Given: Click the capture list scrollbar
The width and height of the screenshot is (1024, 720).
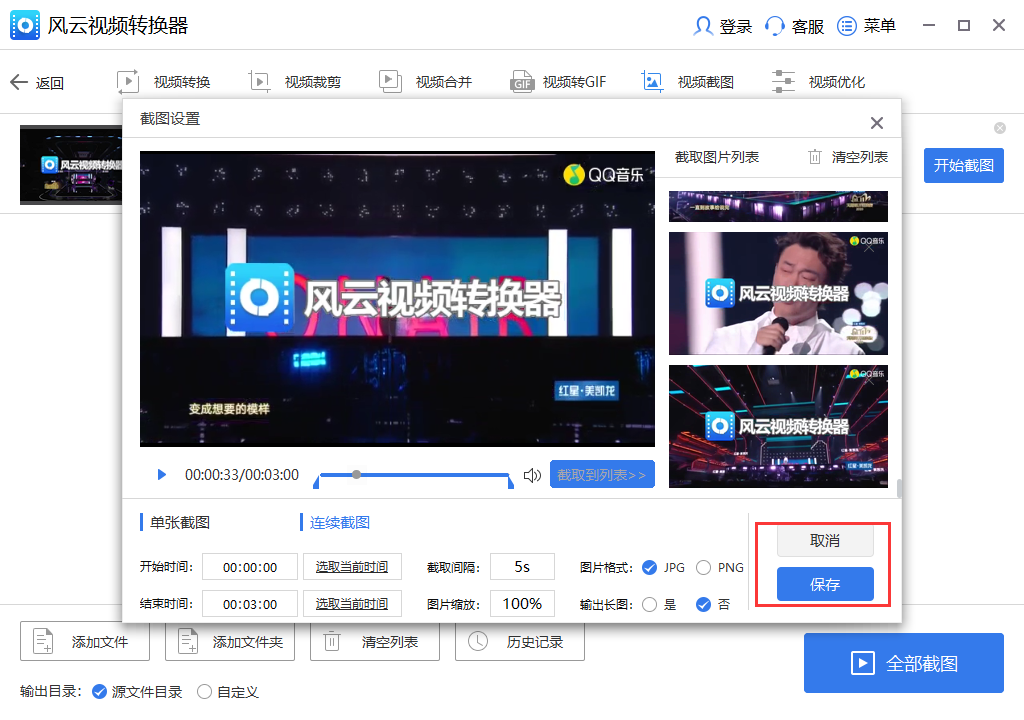Looking at the screenshot, I should point(899,488).
